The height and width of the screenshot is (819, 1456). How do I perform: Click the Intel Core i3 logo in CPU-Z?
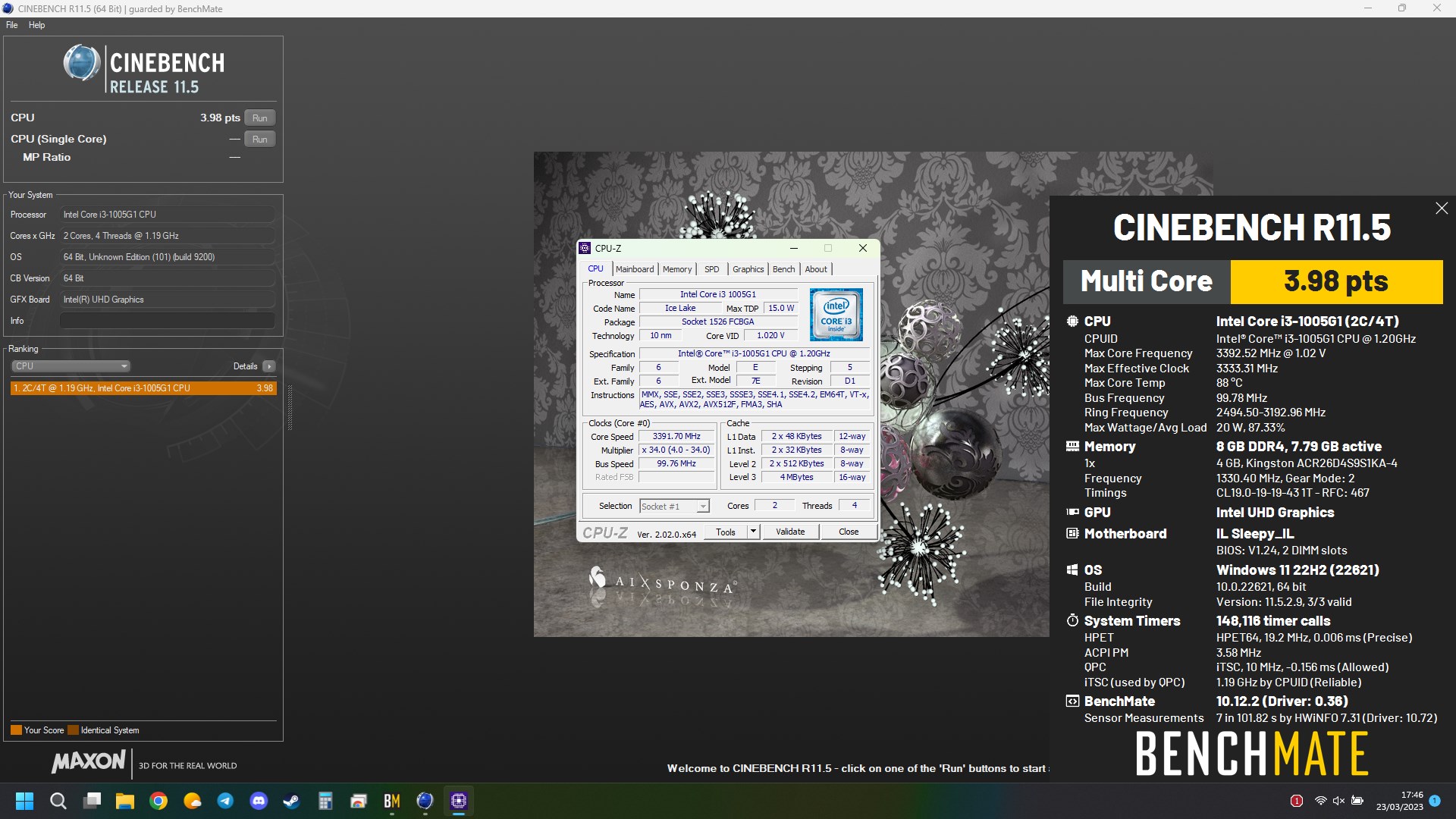pos(836,314)
